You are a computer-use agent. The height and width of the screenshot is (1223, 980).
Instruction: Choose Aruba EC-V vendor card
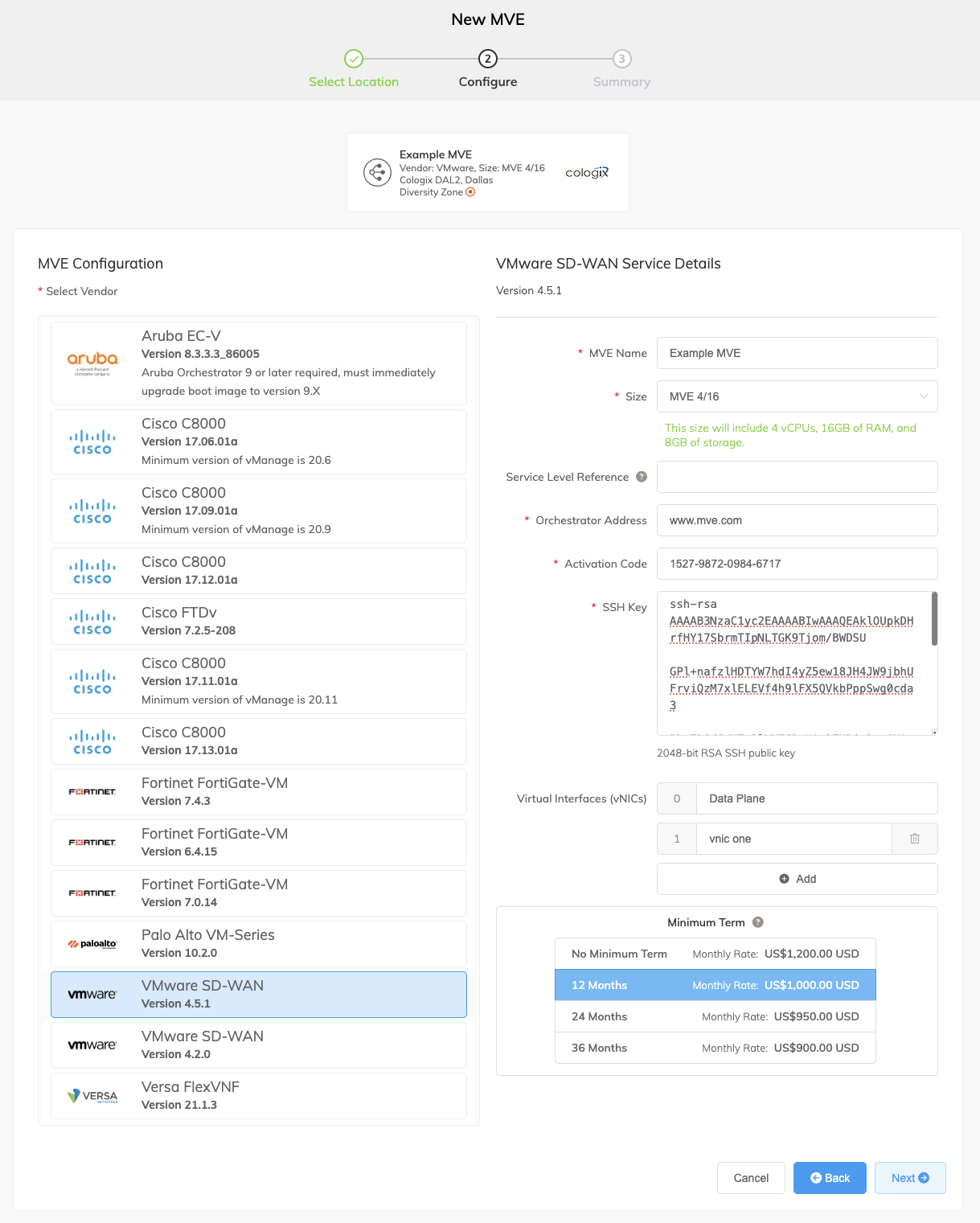pos(259,363)
